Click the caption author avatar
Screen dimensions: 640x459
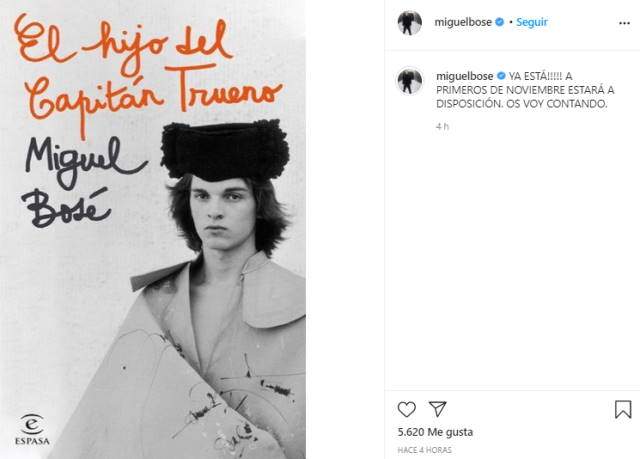[409, 81]
